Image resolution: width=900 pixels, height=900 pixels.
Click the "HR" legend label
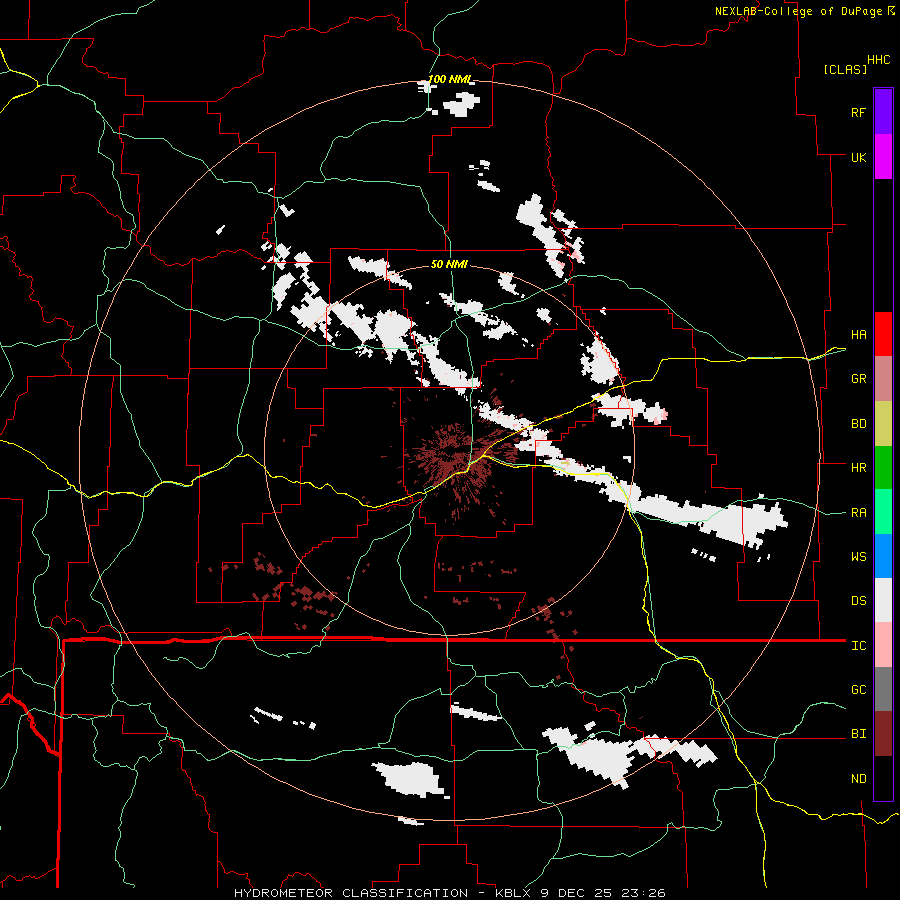tap(858, 468)
